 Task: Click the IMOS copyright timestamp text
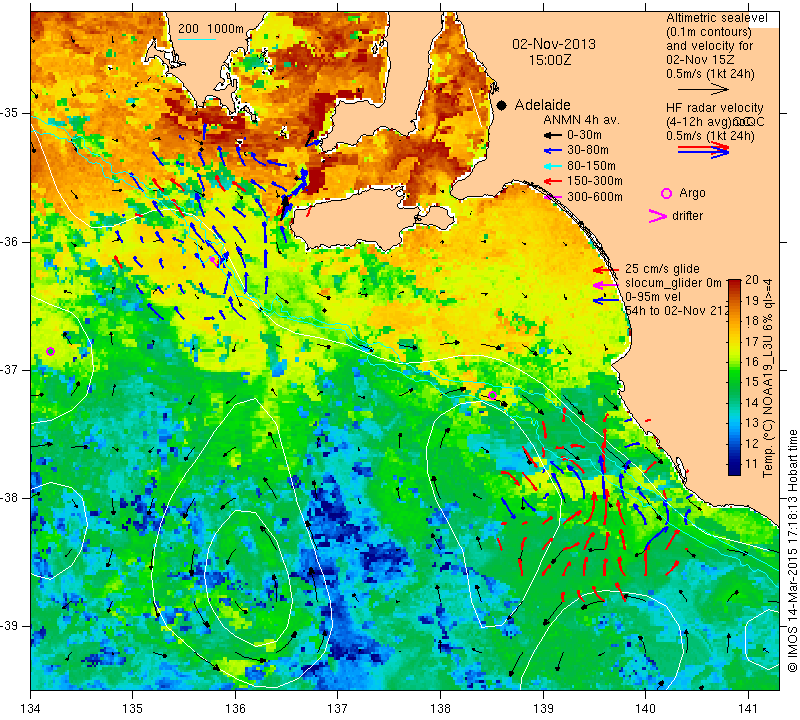coord(792,551)
